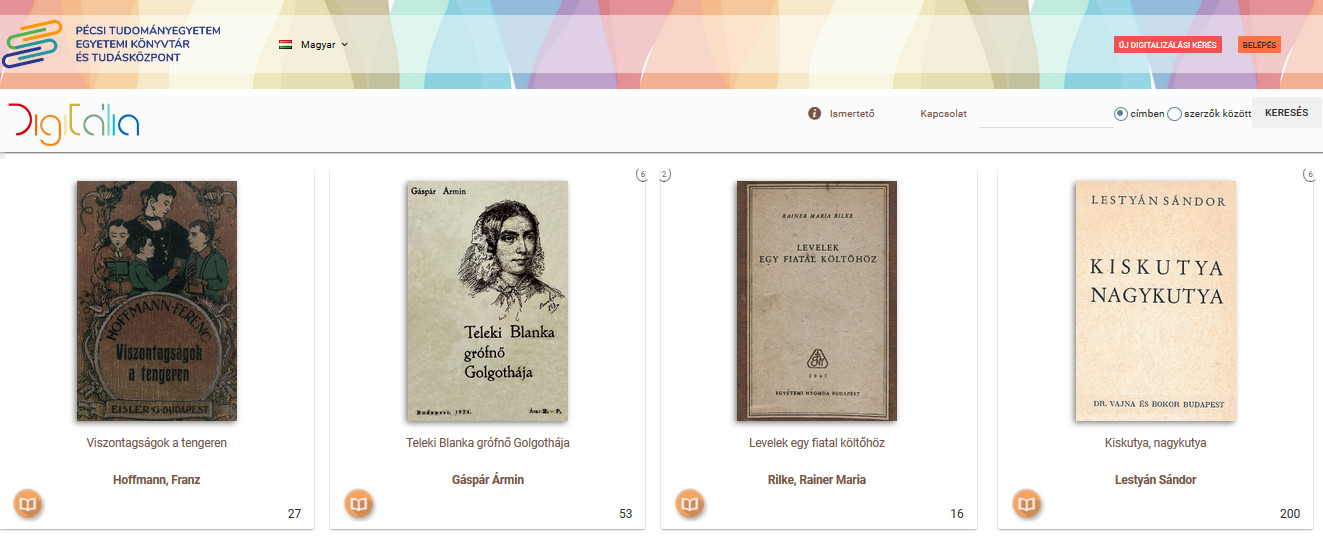1323x537 pixels.
Task: Click the circled 2 badge on the Rilke card
Action: 664,175
